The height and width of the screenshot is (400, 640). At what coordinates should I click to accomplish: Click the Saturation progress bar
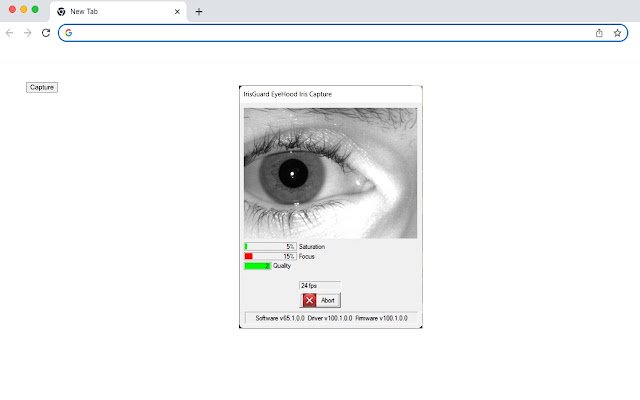(x=270, y=247)
